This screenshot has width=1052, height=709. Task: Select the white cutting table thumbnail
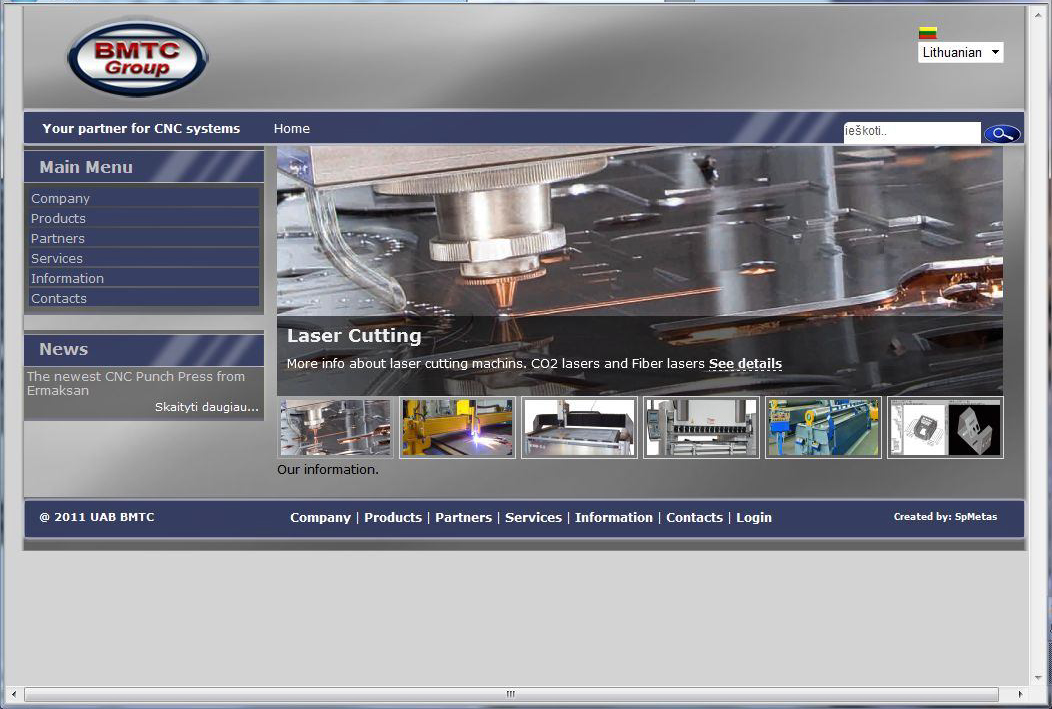pos(579,428)
